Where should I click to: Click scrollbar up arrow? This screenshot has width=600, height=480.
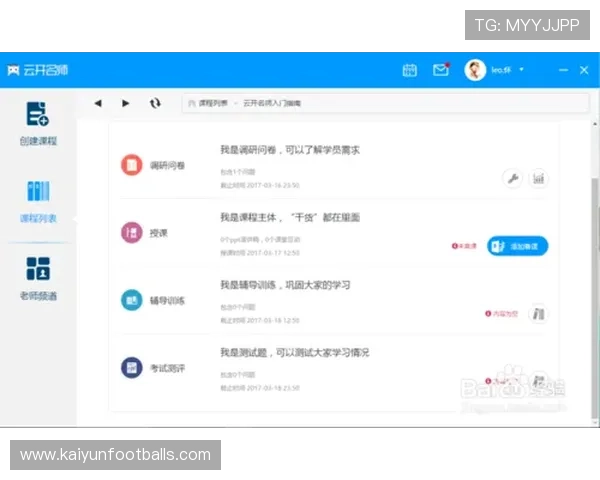(595, 124)
